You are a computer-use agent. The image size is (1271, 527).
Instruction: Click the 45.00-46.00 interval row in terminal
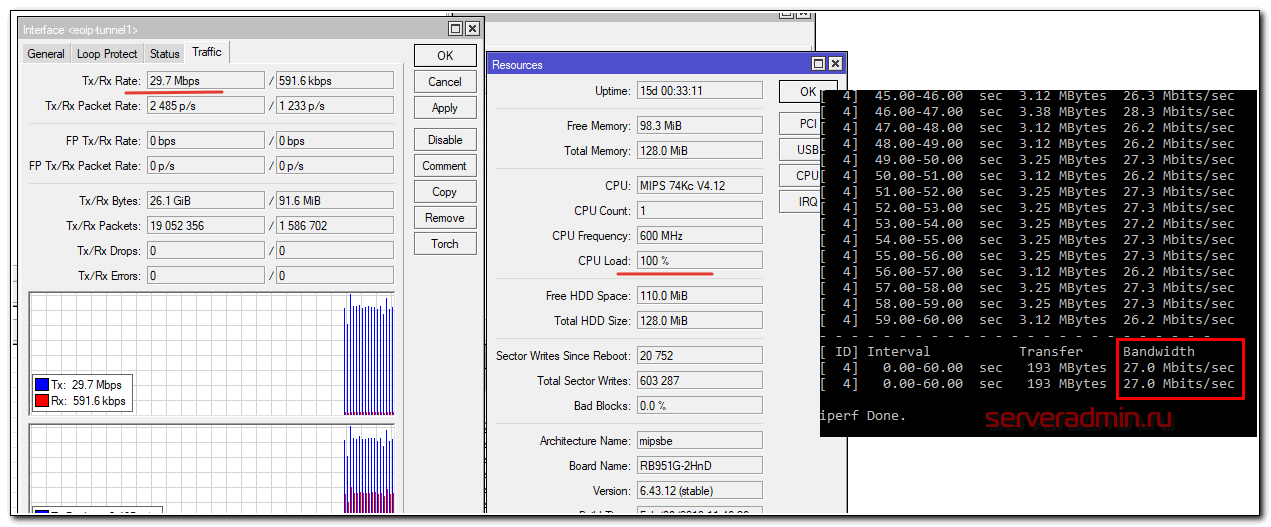pos(1028,96)
